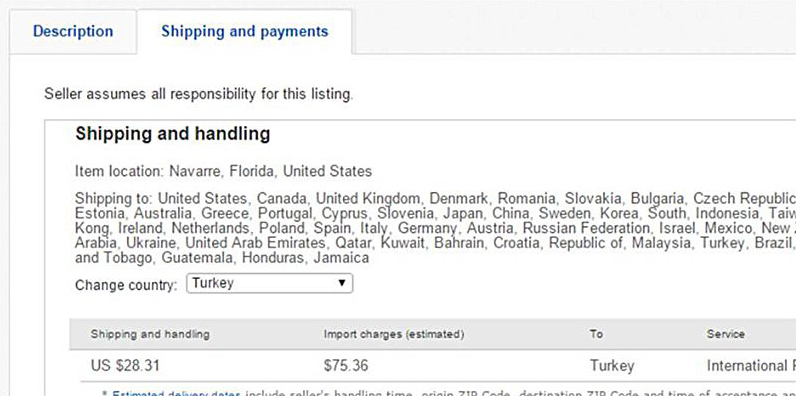Screen dimensions: 796x396
Task: Open the Estimated delivery dates link
Action: pyautogui.click(x=176, y=393)
